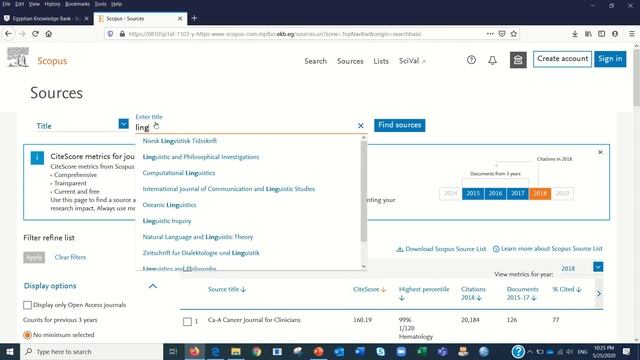Open browser home page icon
The width and height of the screenshot is (640, 360).
point(49,34)
